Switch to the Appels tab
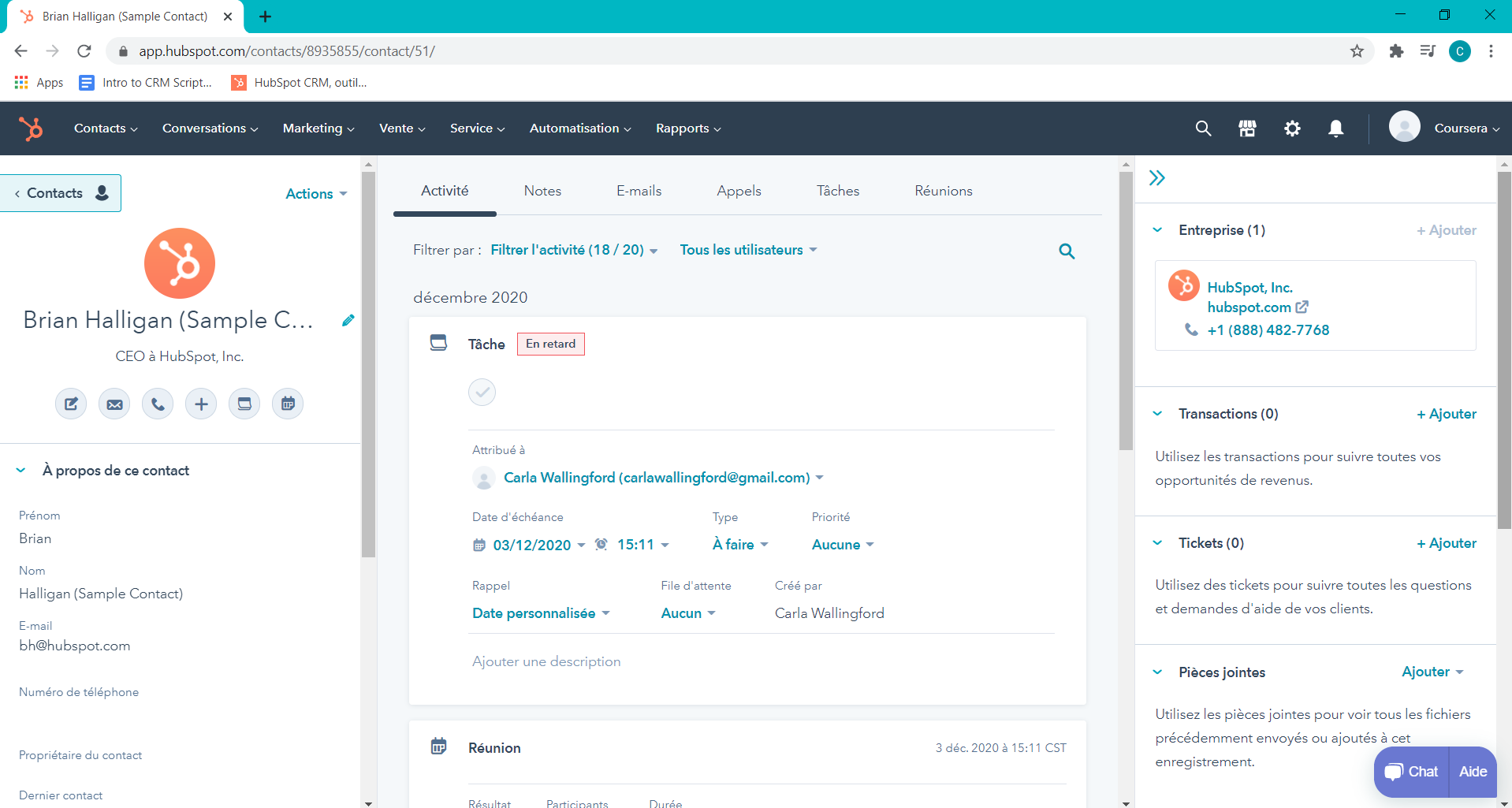Screen dimensions: 1512x808 pos(739,191)
